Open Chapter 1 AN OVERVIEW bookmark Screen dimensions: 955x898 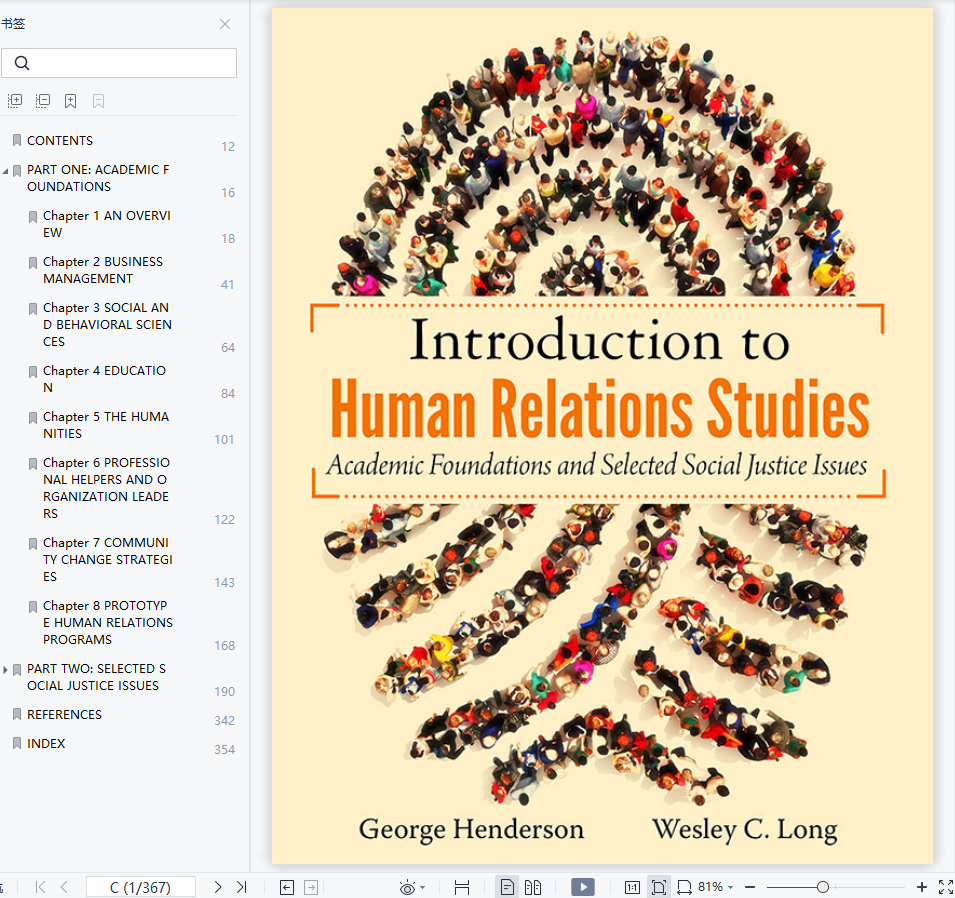tap(107, 224)
